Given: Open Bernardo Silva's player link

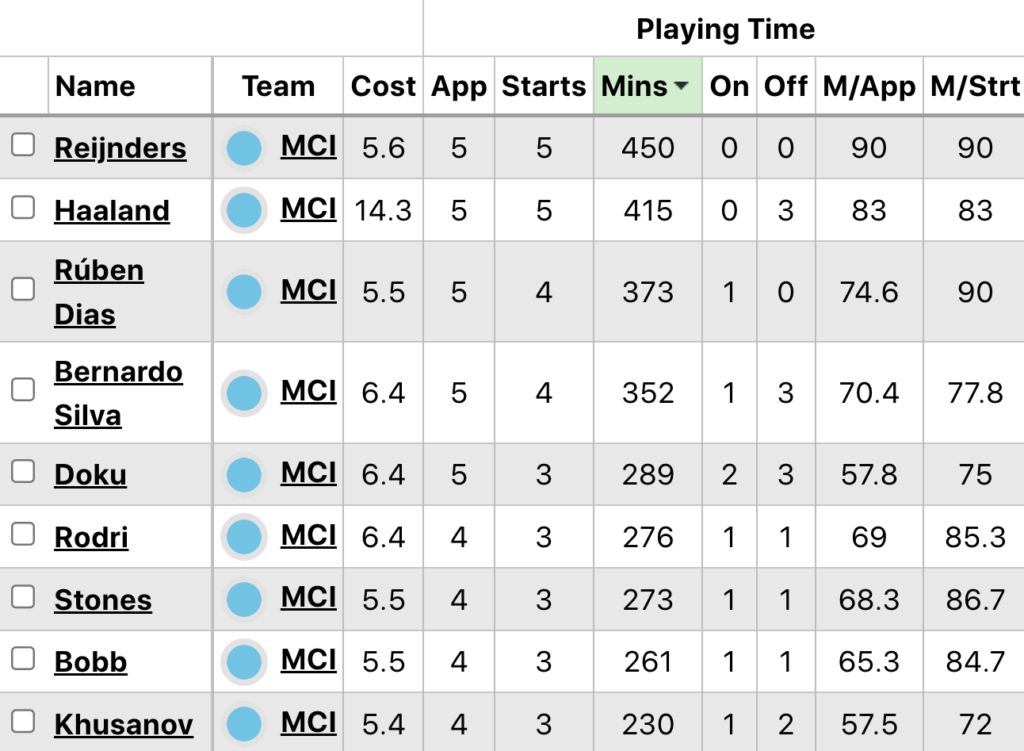Looking at the screenshot, I should coord(118,393).
